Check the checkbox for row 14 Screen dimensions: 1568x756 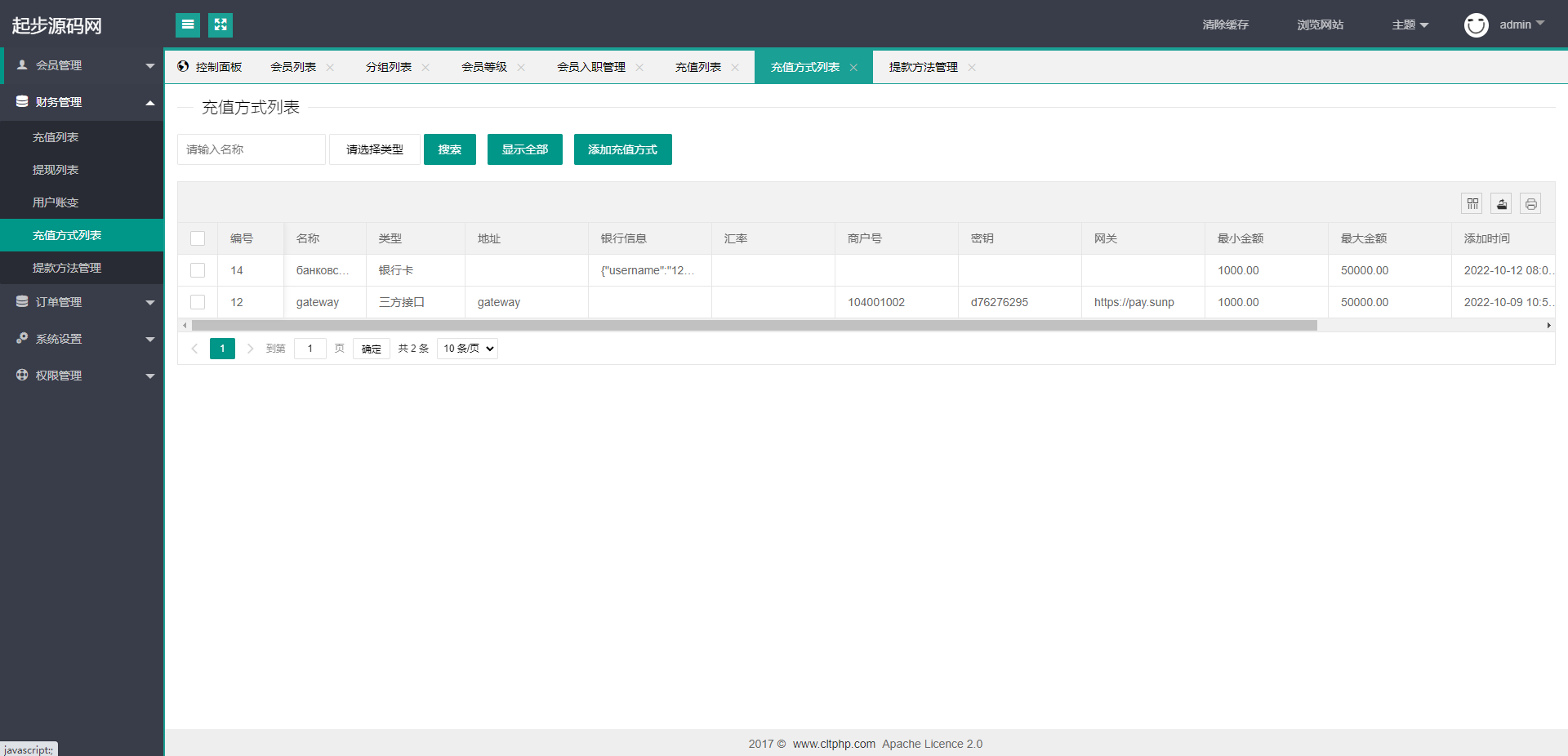pyautogui.click(x=198, y=270)
